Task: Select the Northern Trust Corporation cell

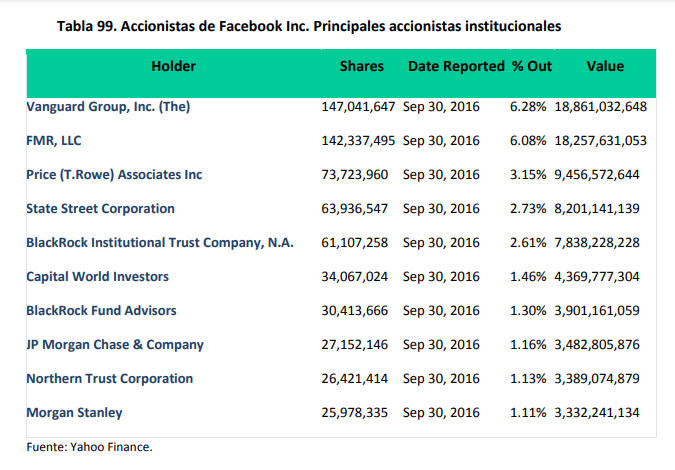Action: tap(109, 379)
